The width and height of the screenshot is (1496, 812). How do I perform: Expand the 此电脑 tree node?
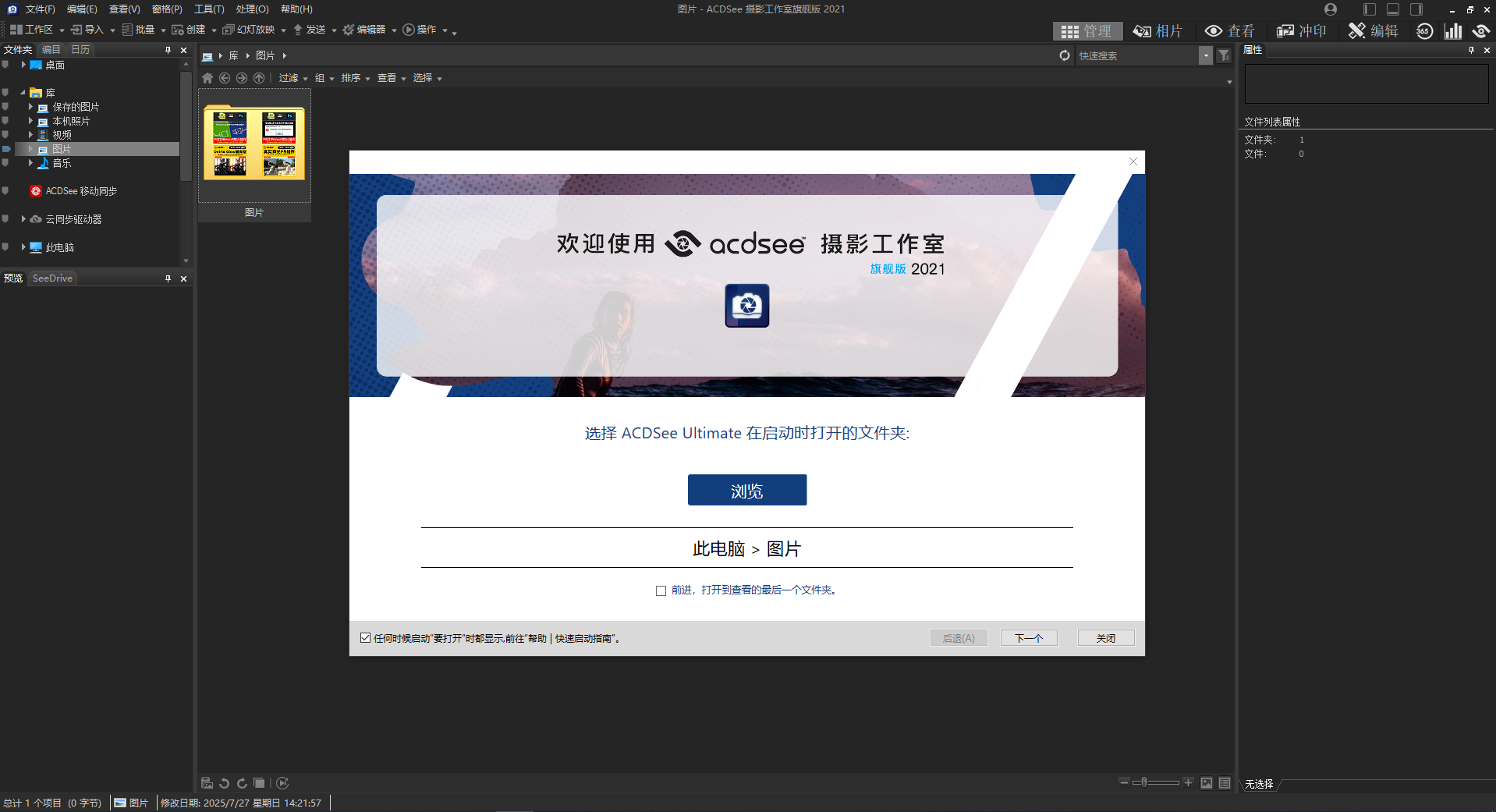[x=23, y=247]
